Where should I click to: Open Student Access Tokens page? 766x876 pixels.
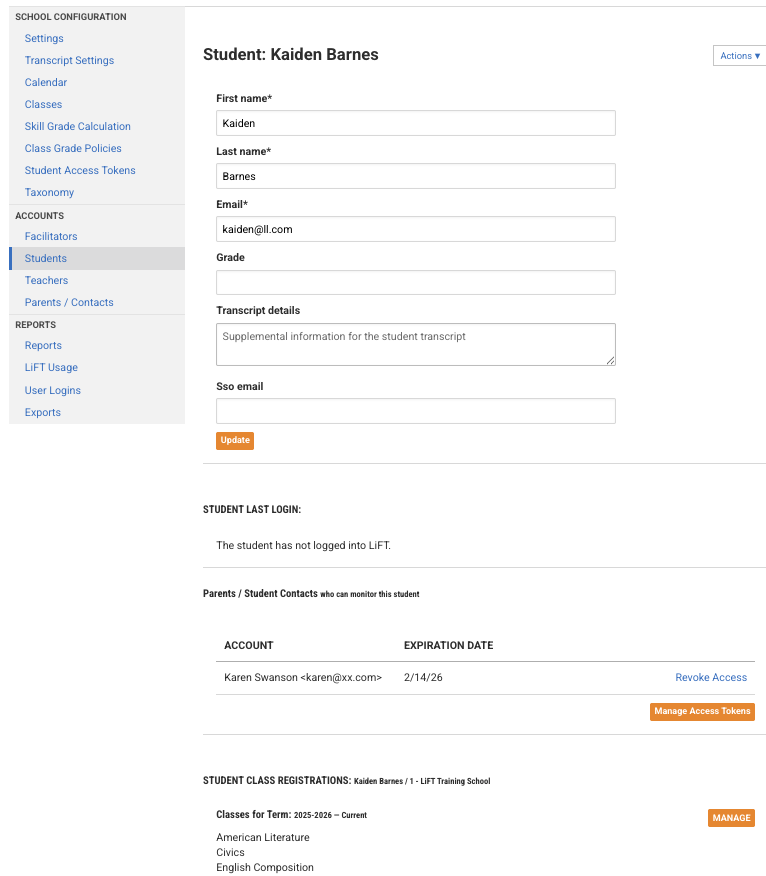80,170
